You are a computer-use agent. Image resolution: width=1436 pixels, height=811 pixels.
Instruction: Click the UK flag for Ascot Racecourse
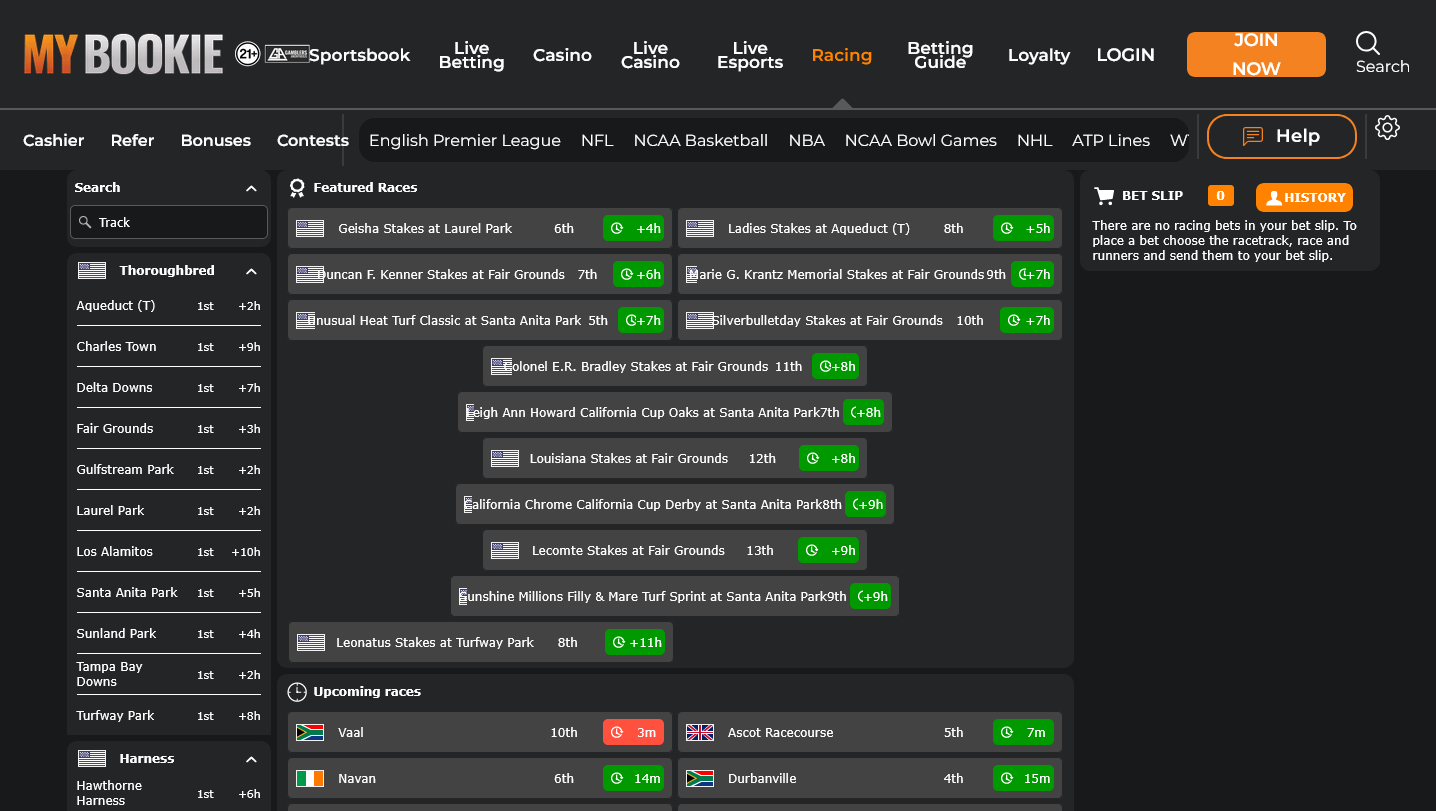pyautogui.click(x=700, y=733)
